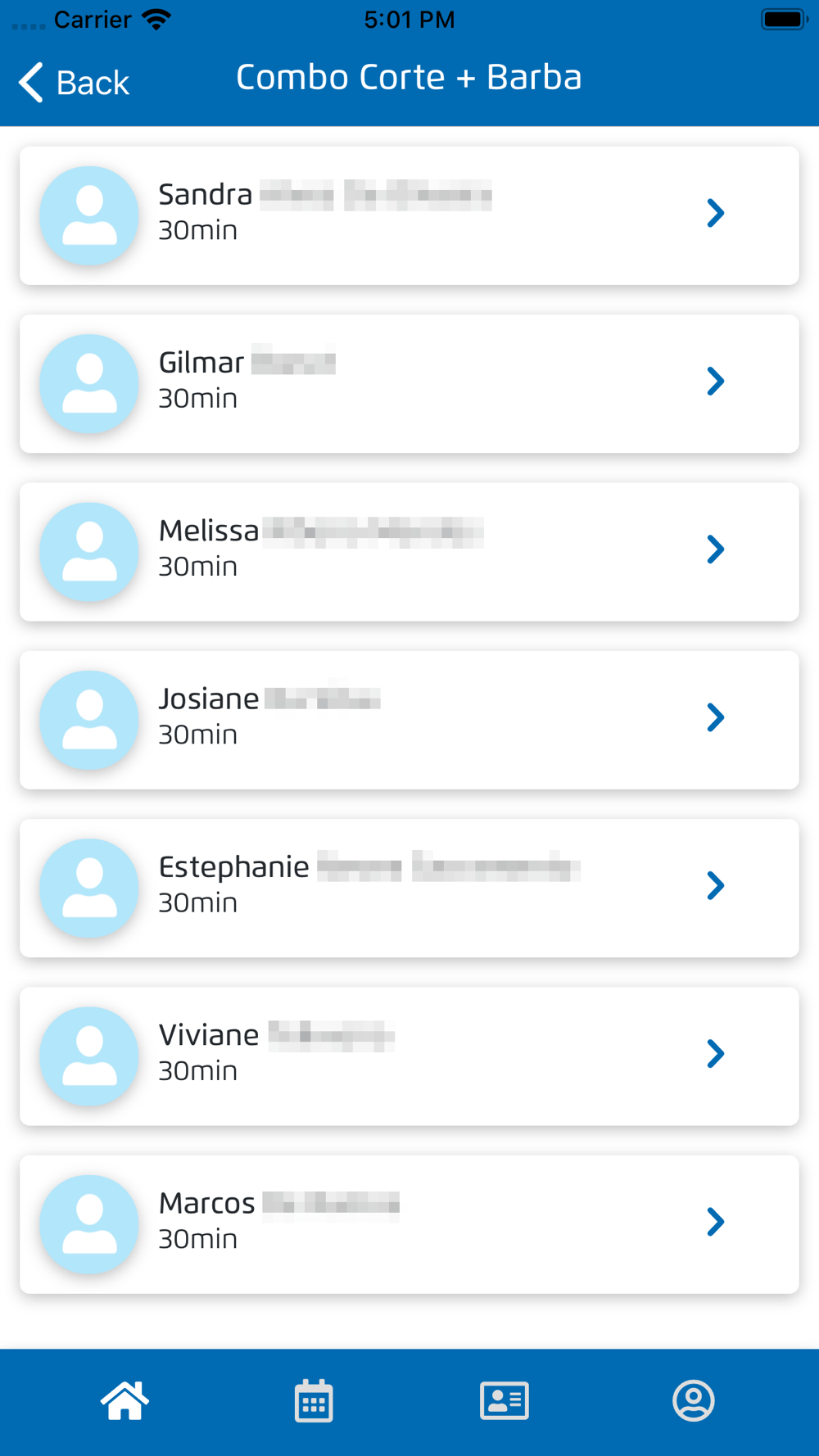Image resolution: width=819 pixels, height=1456 pixels.
Task: Click Melissa's avatar icon
Action: pyautogui.click(x=89, y=552)
